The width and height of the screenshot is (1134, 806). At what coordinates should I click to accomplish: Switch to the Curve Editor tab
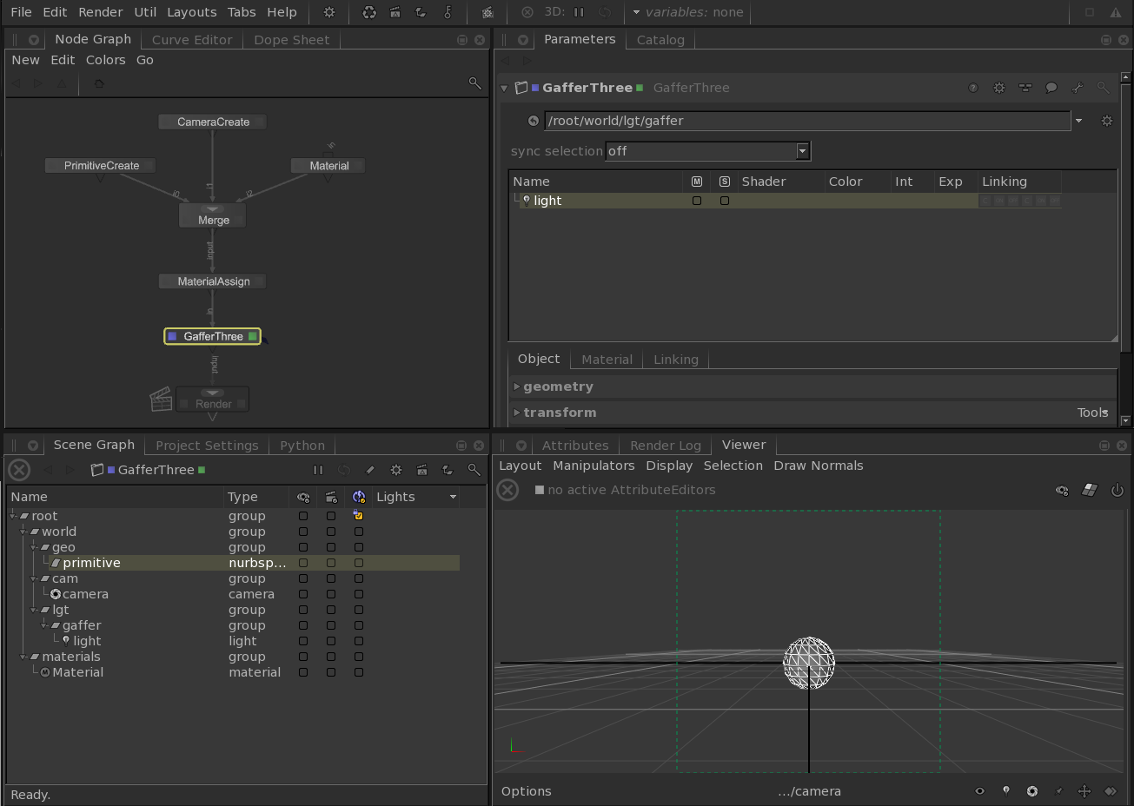click(x=192, y=40)
